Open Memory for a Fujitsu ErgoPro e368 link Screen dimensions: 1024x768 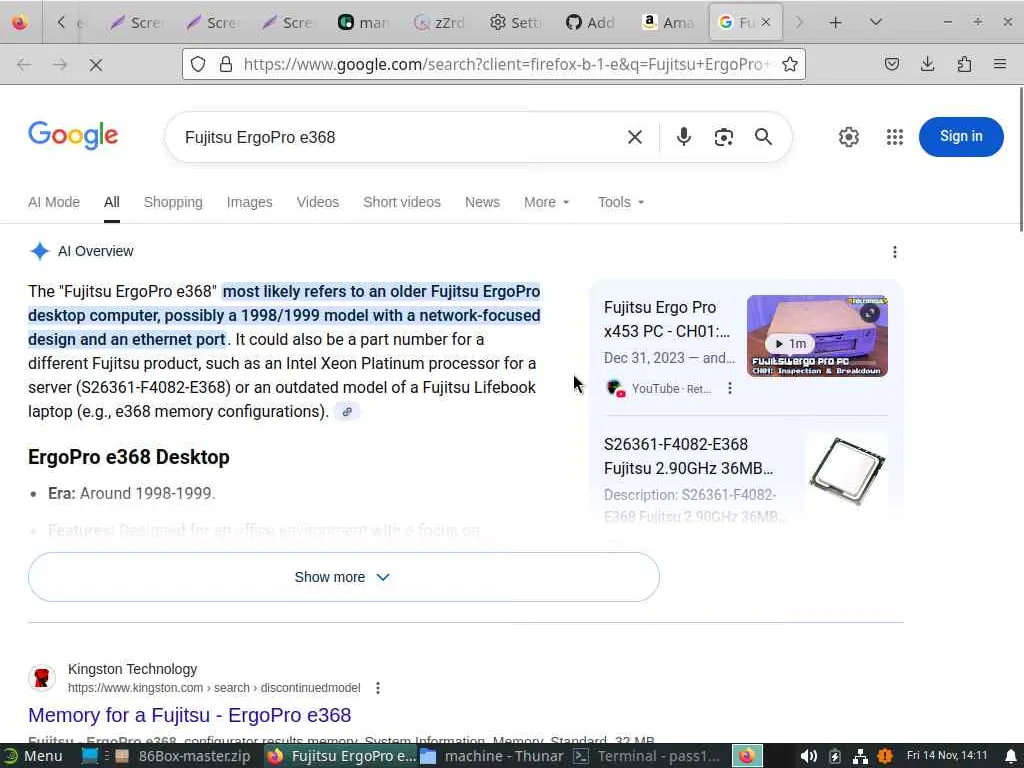(x=189, y=715)
